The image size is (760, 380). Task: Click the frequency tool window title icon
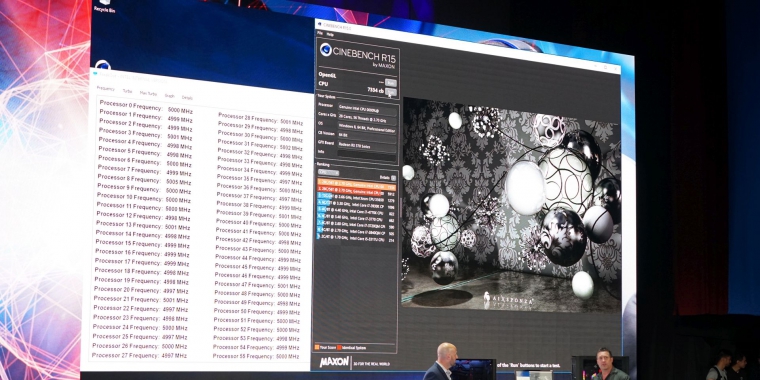tap(95, 74)
